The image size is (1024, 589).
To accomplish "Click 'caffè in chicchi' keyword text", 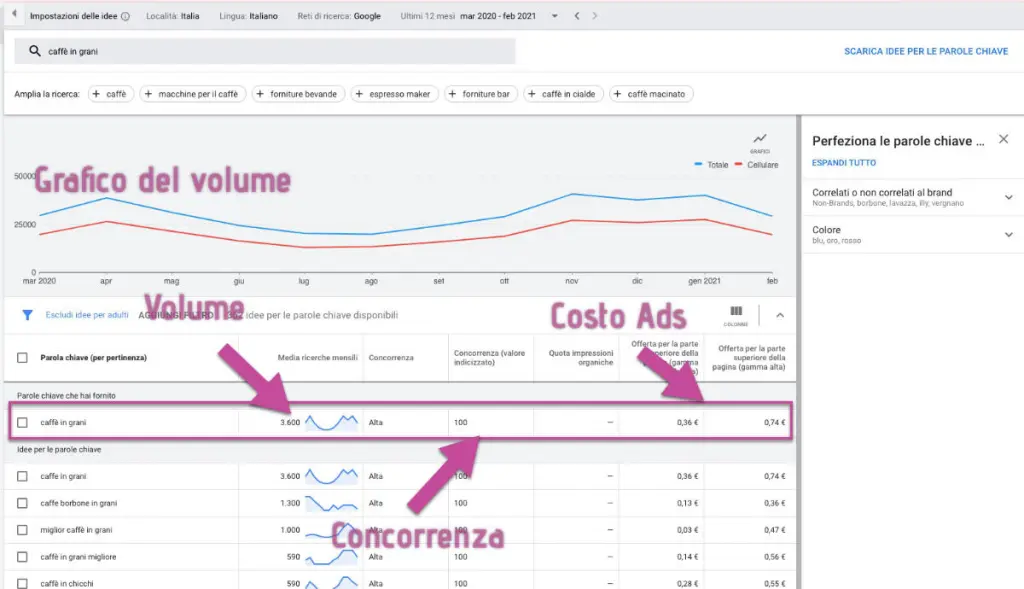I will click(x=67, y=584).
